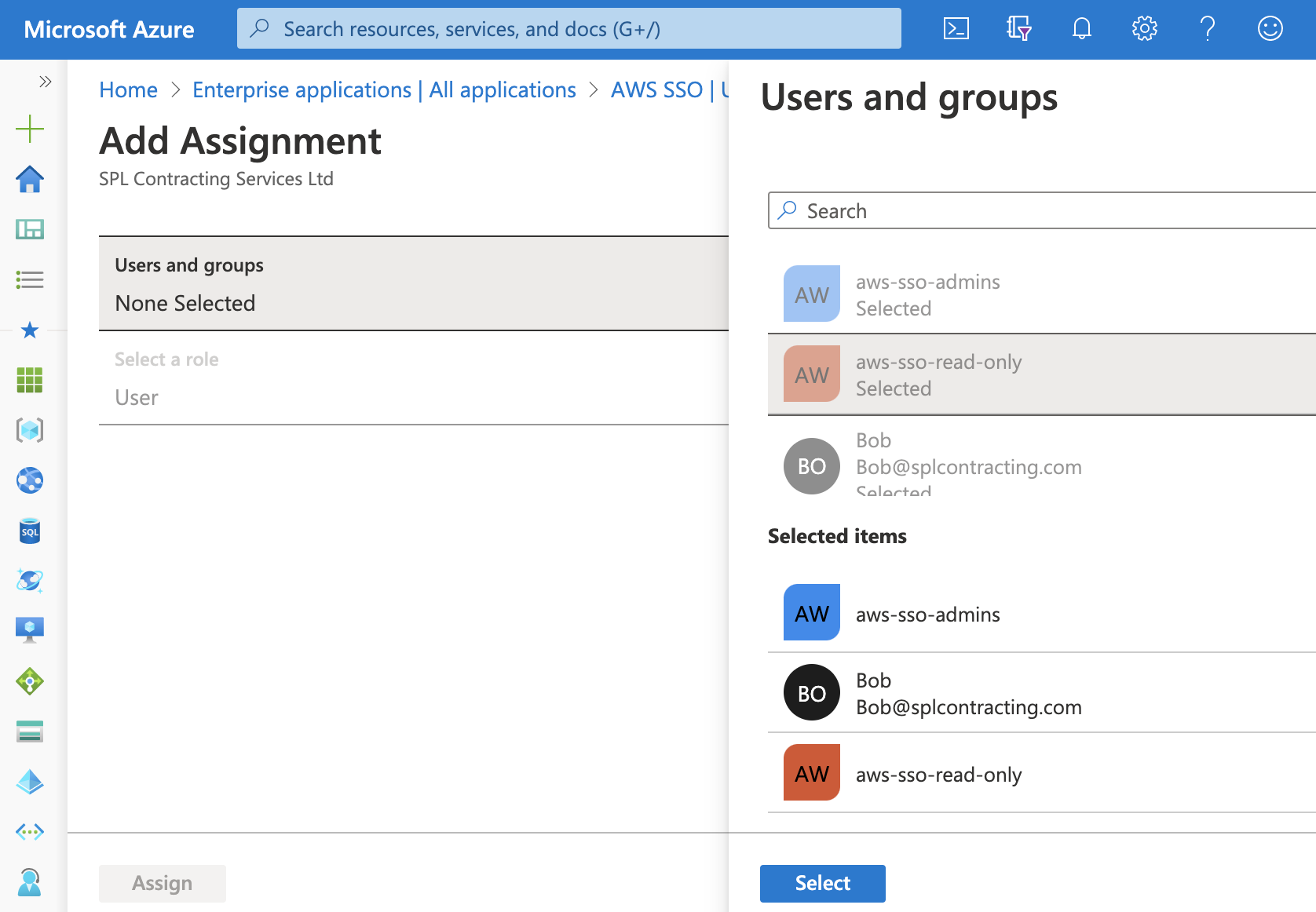Open Cloud Shell from top bar
Image resolution: width=1316 pixels, height=912 pixels.
[x=956, y=29]
